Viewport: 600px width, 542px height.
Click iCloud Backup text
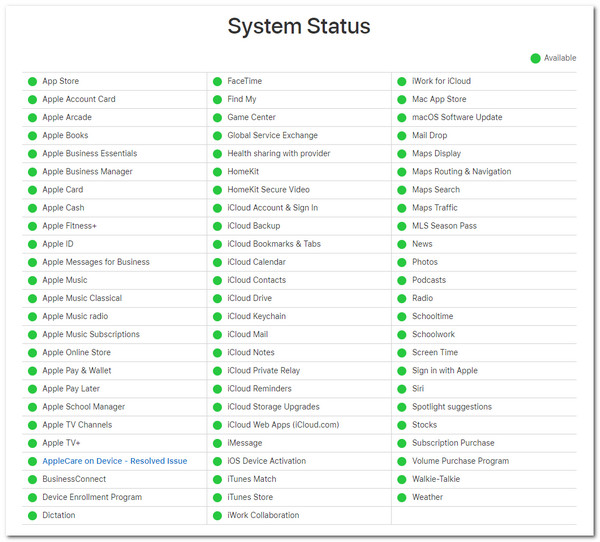click(x=254, y=226)
